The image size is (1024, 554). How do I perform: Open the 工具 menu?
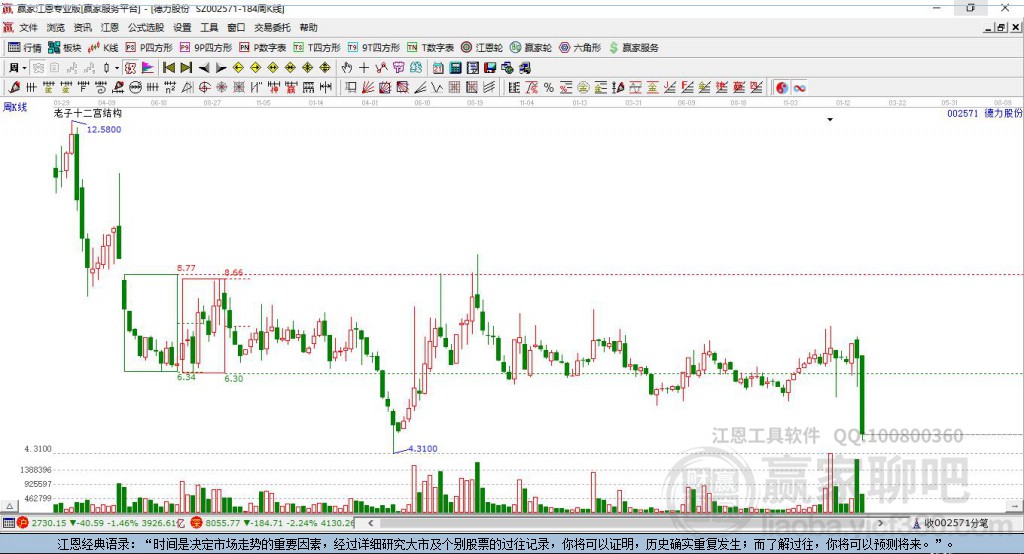pyautogui.click(x=209, y=27)
